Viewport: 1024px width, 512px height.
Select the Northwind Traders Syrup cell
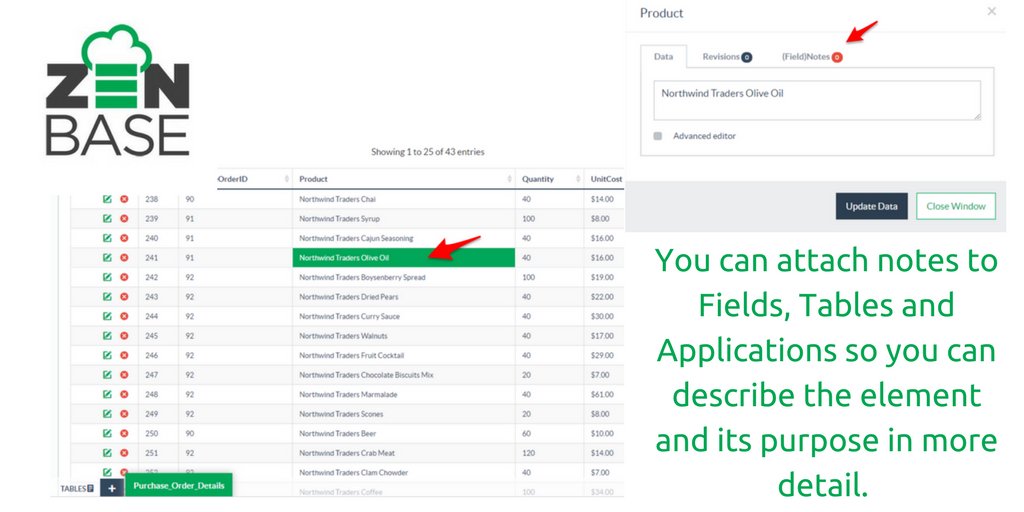404,219
